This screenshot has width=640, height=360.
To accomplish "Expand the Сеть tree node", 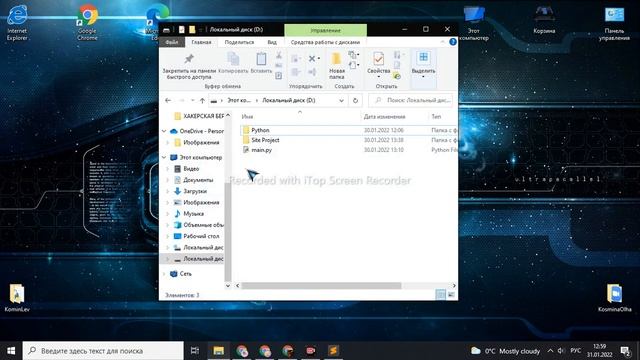I will (164, 273).
